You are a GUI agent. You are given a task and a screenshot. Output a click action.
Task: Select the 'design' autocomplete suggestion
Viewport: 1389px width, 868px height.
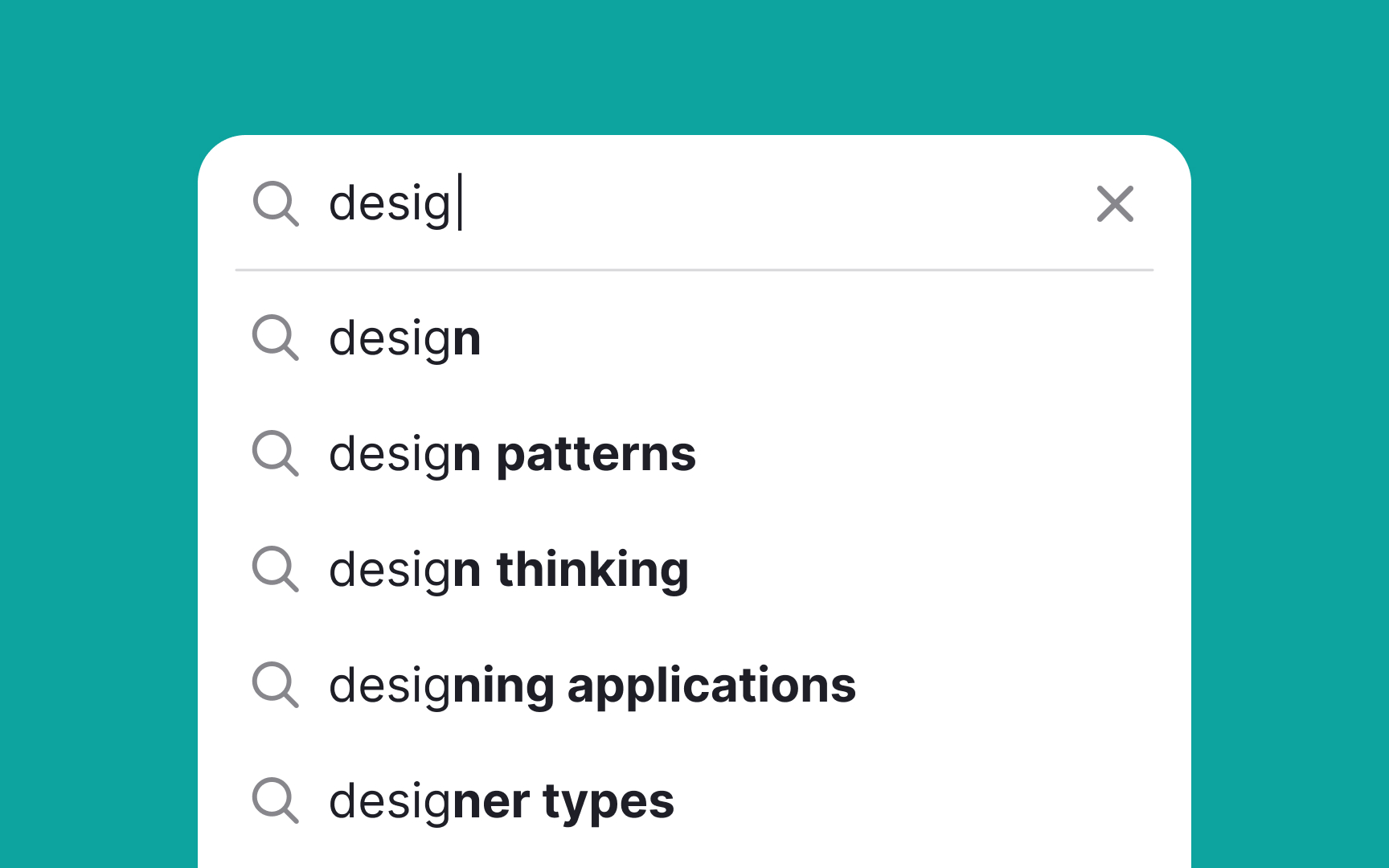coord(404,338)
